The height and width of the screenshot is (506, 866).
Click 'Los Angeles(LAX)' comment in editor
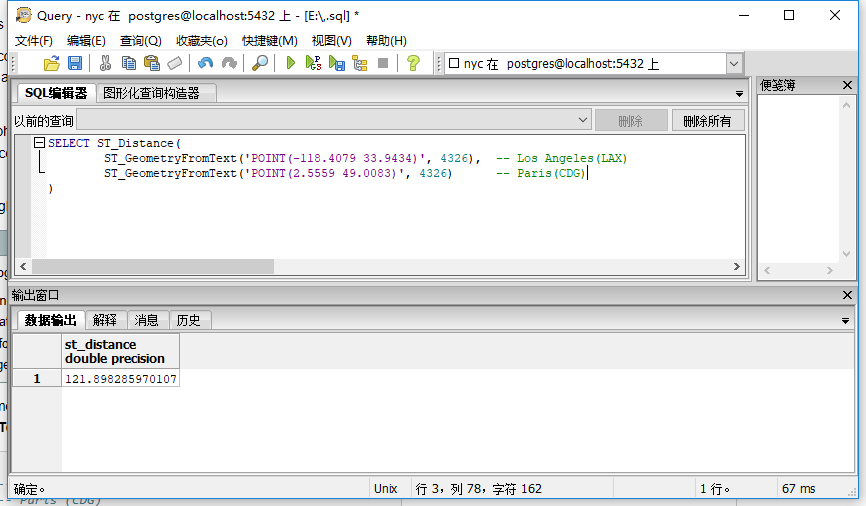pyautogui.click(x=572, y=158)
